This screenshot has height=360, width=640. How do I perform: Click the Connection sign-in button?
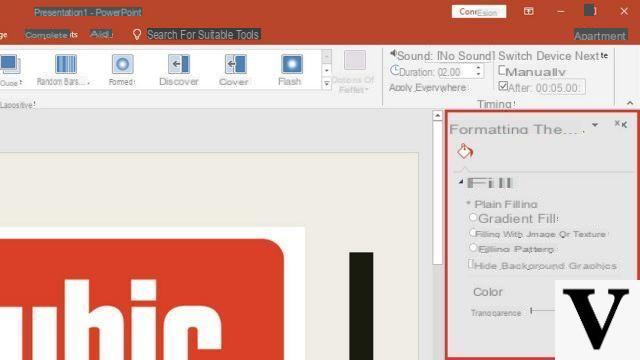coord(478,11)
